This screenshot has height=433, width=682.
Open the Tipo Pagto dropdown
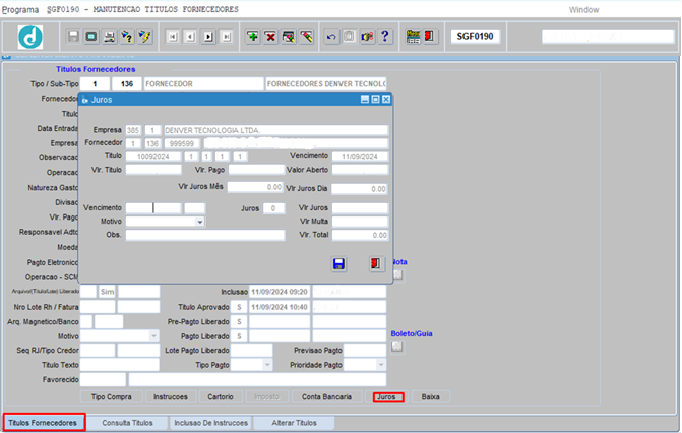pos(267,365)
